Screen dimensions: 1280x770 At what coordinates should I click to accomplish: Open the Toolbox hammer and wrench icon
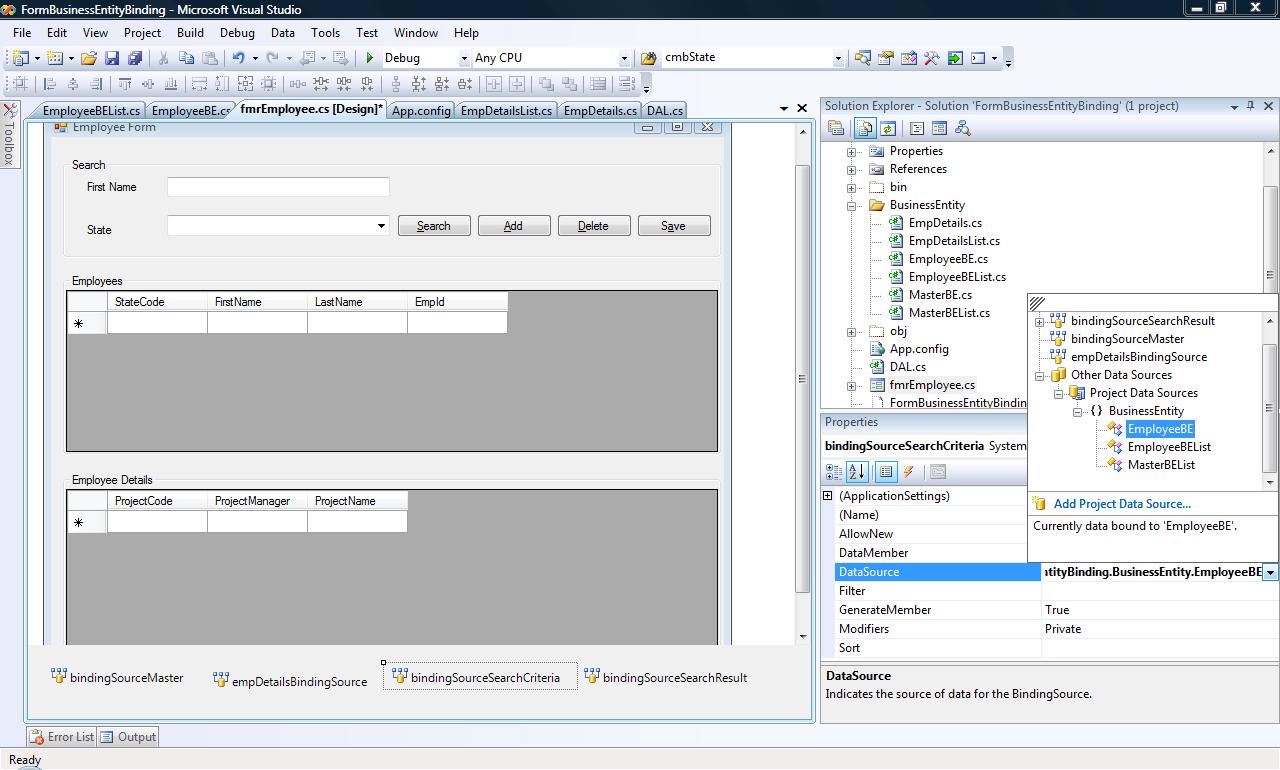pyautogui.click(x=931, y=58)
